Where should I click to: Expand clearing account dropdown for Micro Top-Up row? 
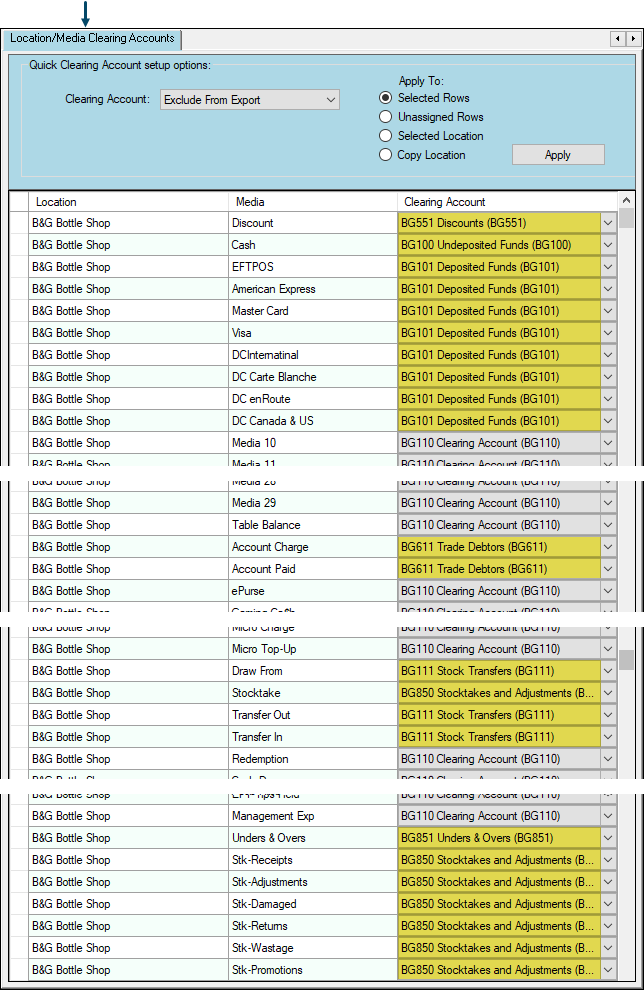[608, 649]
